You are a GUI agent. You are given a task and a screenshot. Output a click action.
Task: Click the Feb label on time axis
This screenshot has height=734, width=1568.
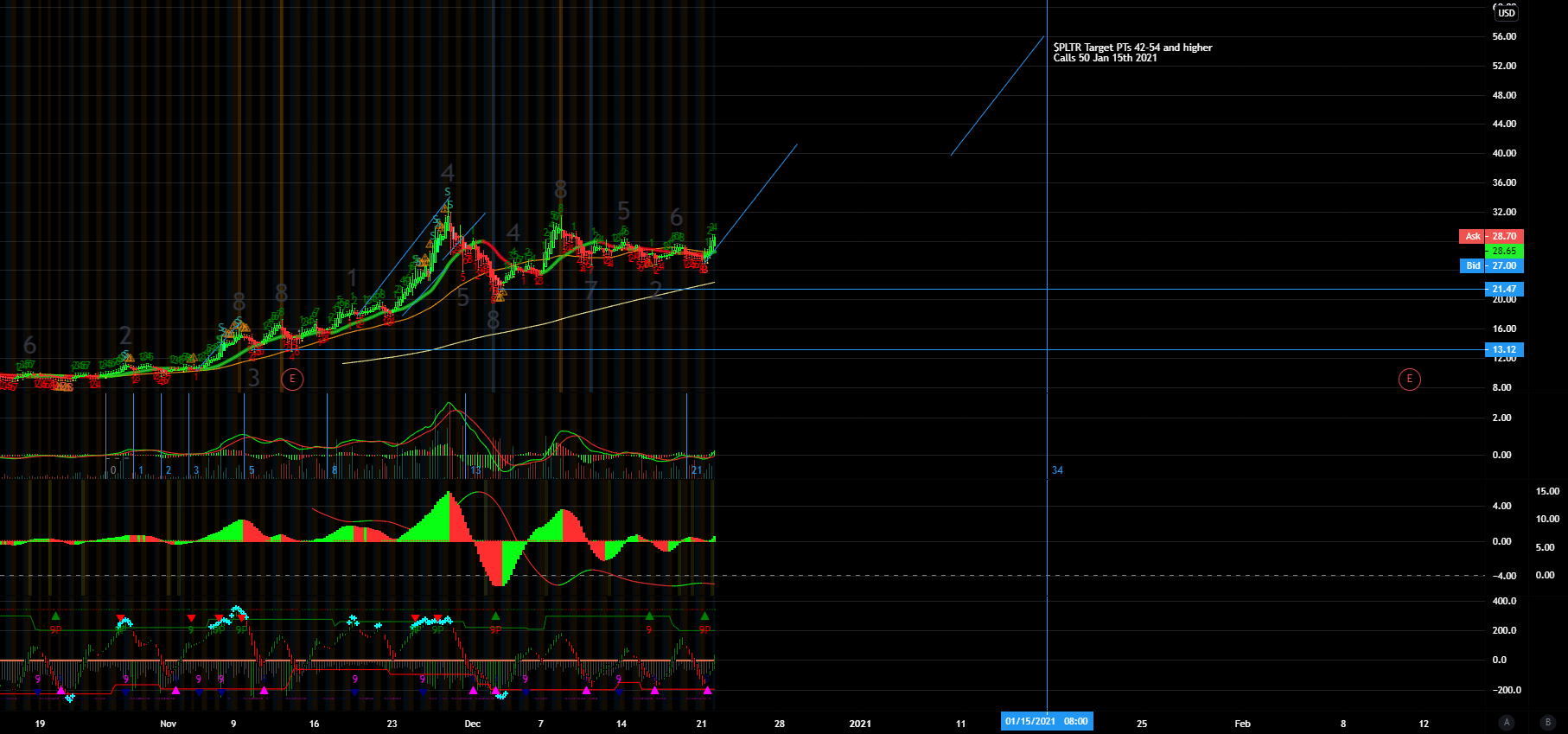1242,724
